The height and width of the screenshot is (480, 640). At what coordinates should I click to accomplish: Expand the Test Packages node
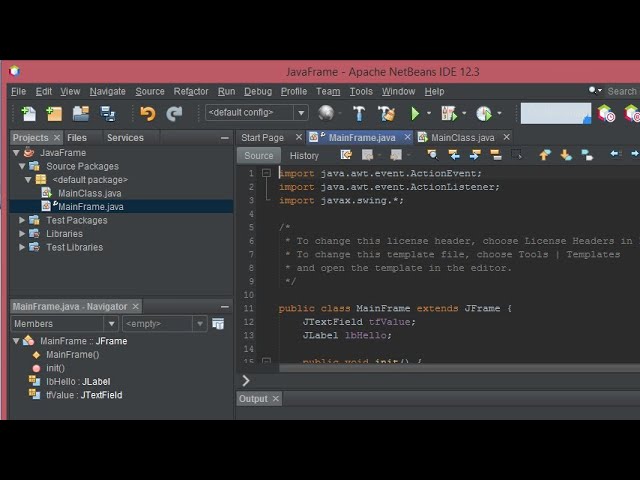22,220
